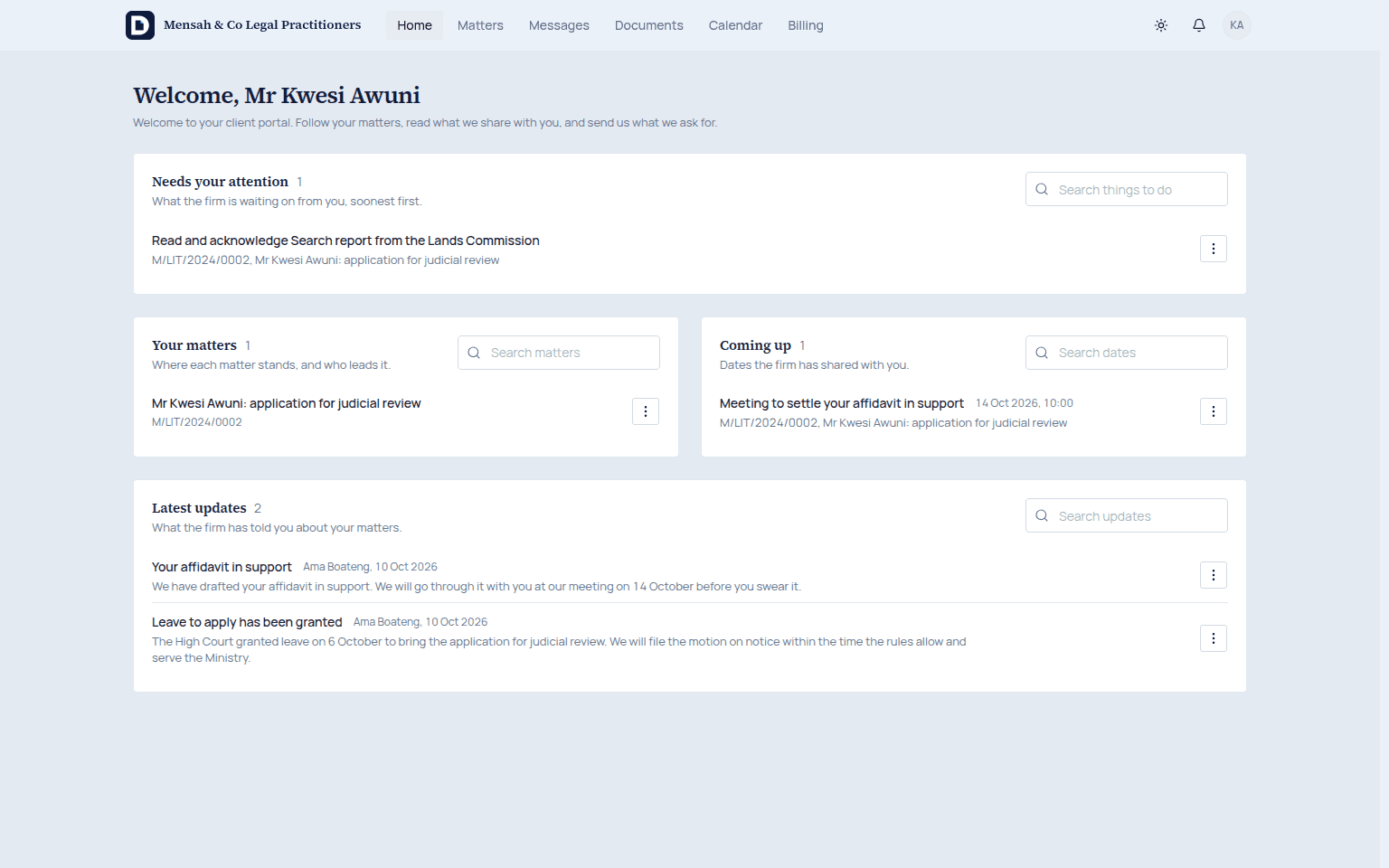The image size is (1389, 868).
Task: Open Leave to apply has been granted update
Action: [x=247, y=622]
